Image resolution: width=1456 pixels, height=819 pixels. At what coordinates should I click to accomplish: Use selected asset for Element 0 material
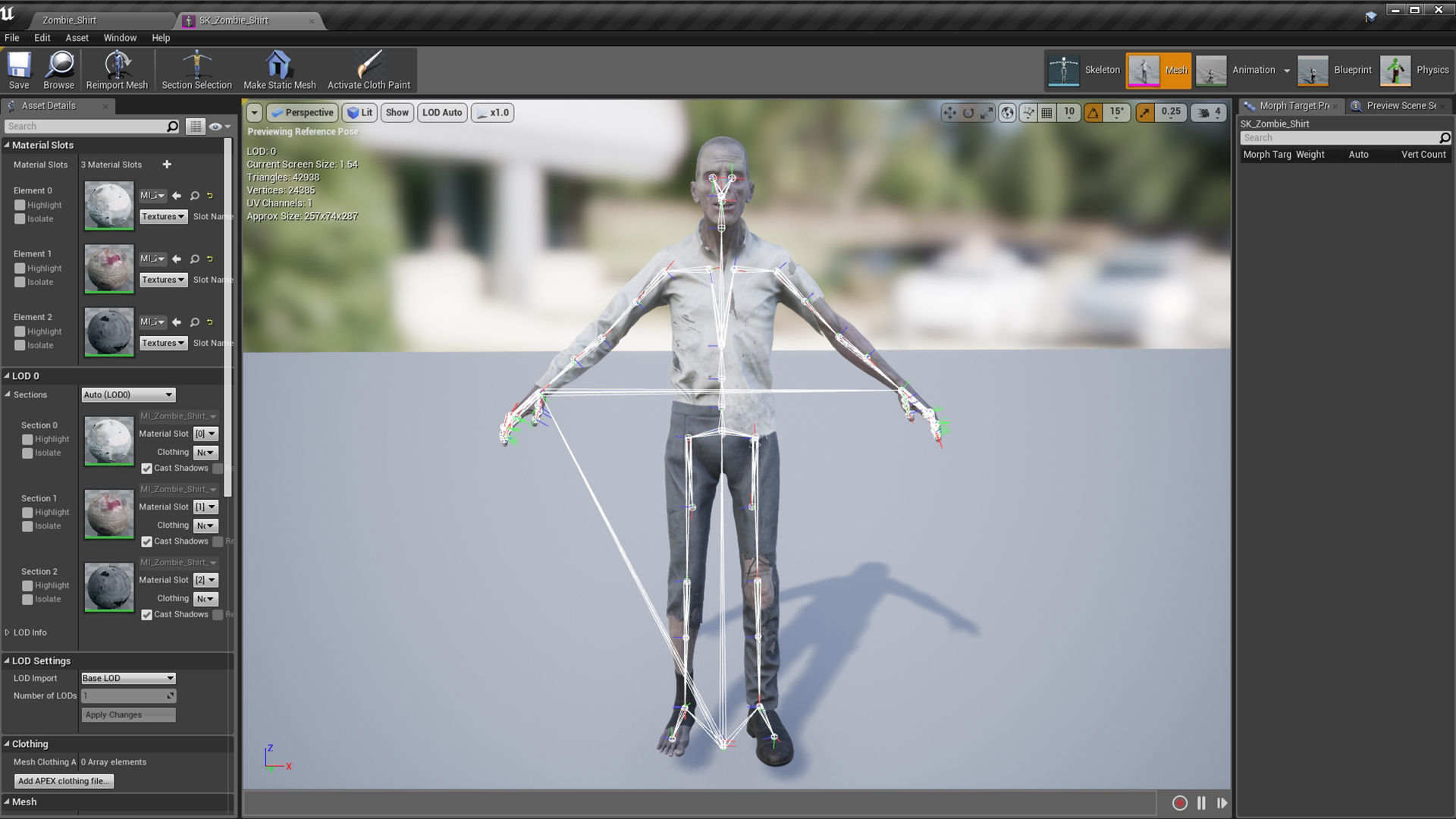177,196
